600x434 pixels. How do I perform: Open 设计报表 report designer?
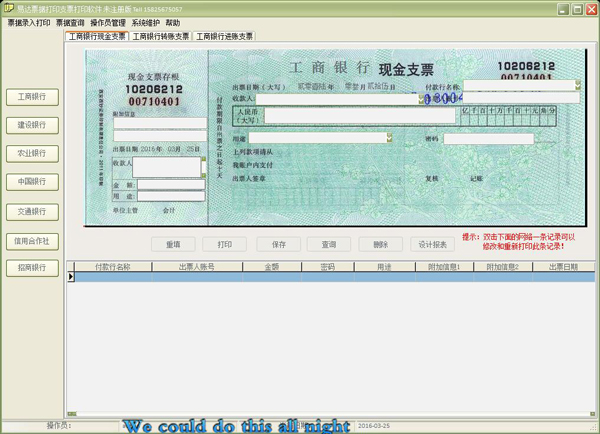pos(432,244)
